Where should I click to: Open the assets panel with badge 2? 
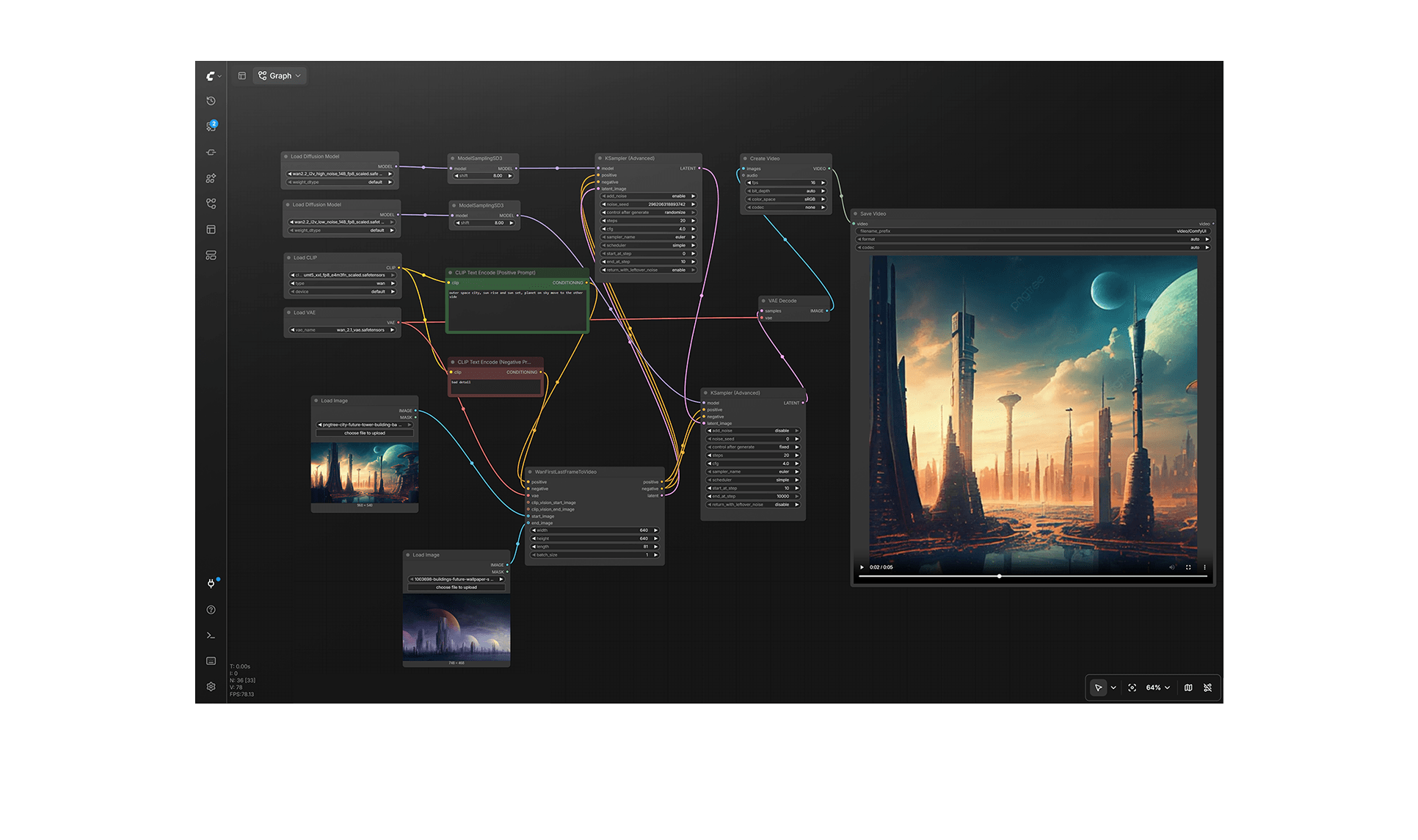(x=211, y=126)
